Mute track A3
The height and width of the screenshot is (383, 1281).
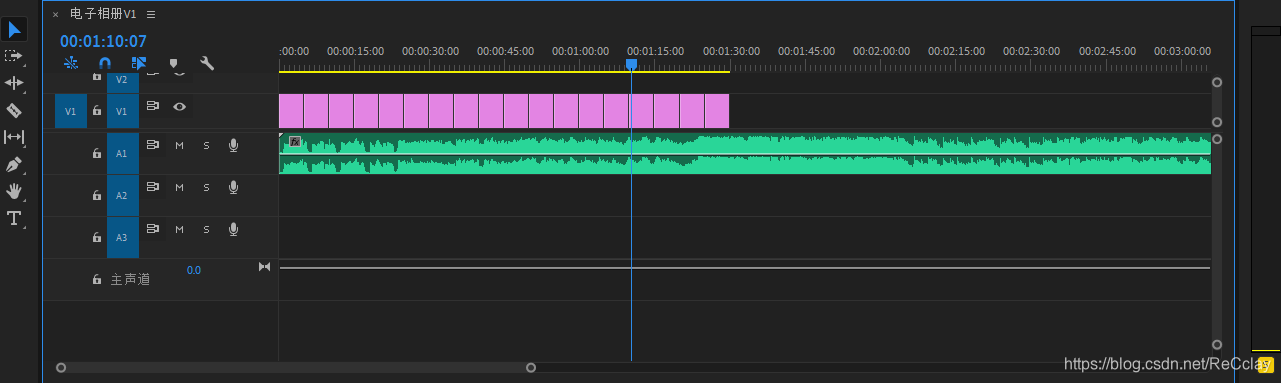pos(180,229)
